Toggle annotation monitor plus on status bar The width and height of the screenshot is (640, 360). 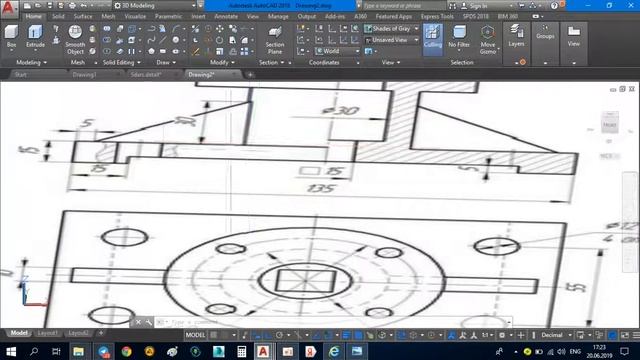[521, 335]
